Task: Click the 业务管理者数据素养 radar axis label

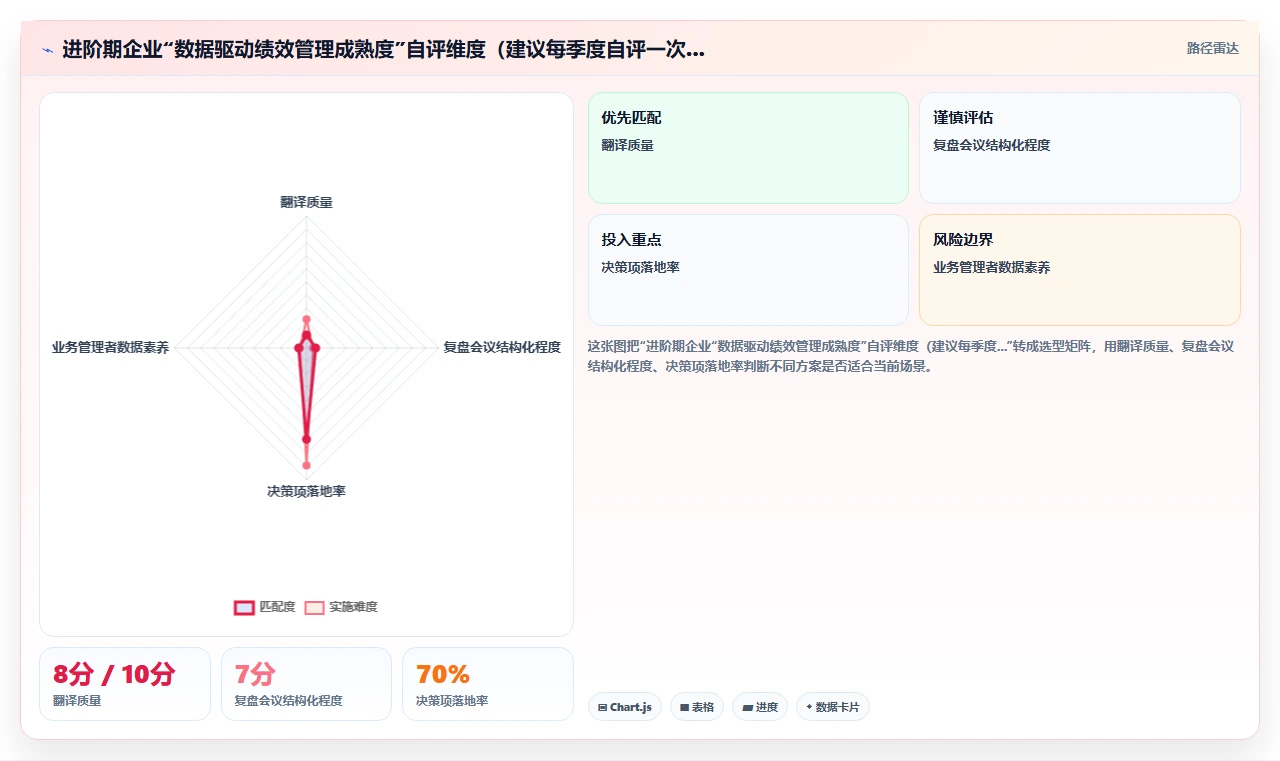Action: click(x=111, y=348)
